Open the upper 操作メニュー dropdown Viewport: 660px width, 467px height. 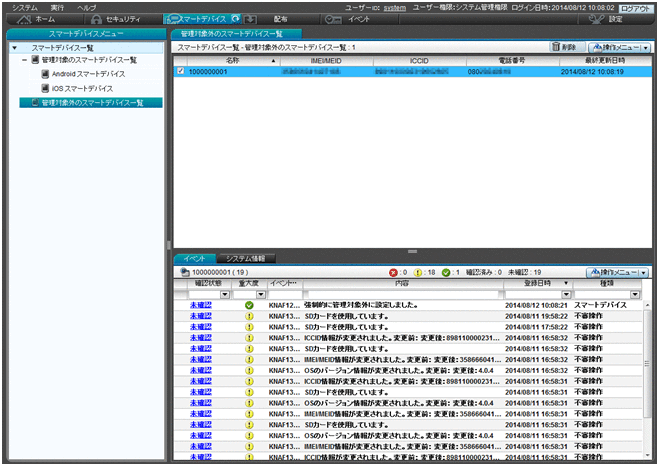tap(621, 47)
